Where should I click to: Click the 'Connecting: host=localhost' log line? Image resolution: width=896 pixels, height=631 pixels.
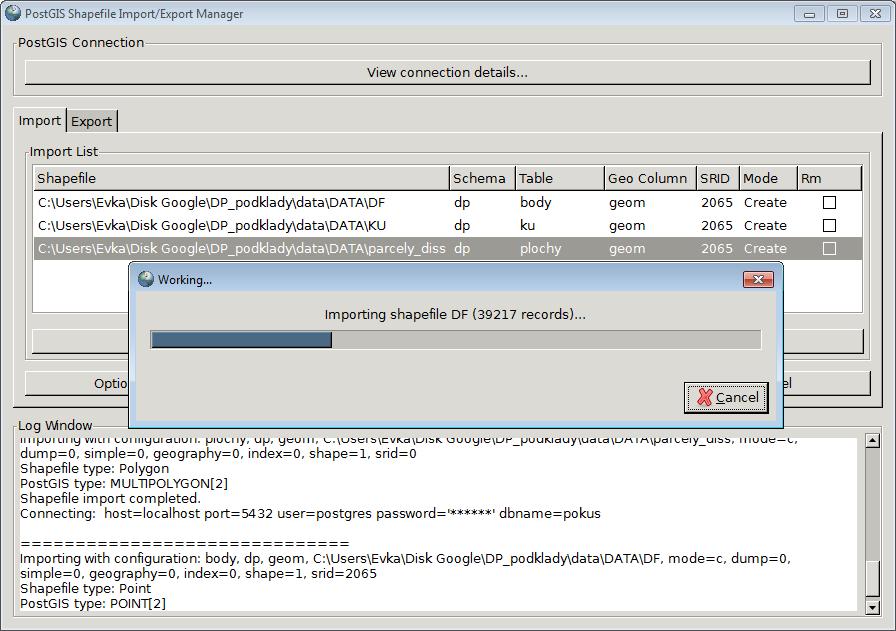tap(310, 513)
